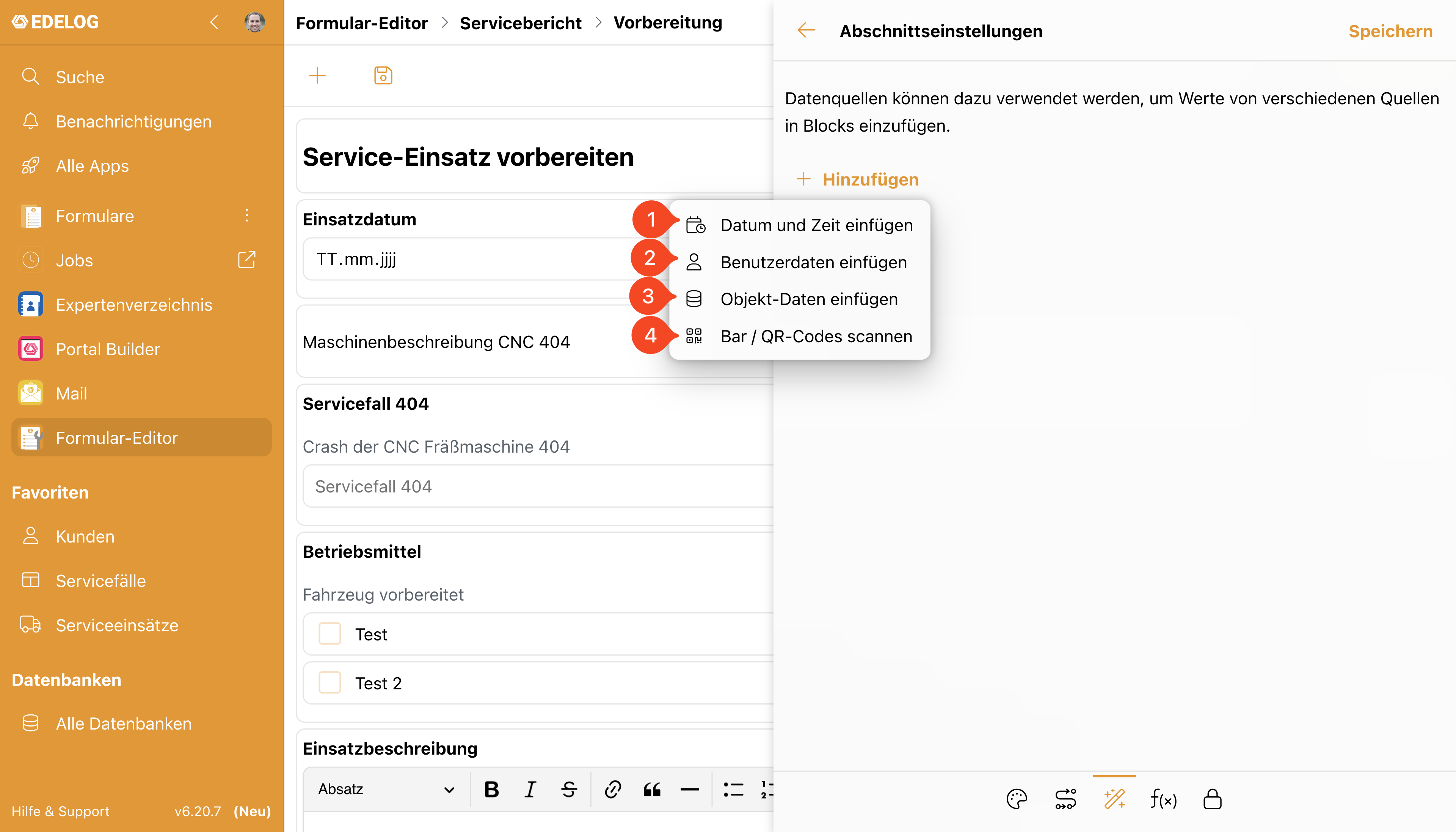The width and height of the screenshot is (1456, 832).
Task: Open the palette design tab
Action: 1017,799
